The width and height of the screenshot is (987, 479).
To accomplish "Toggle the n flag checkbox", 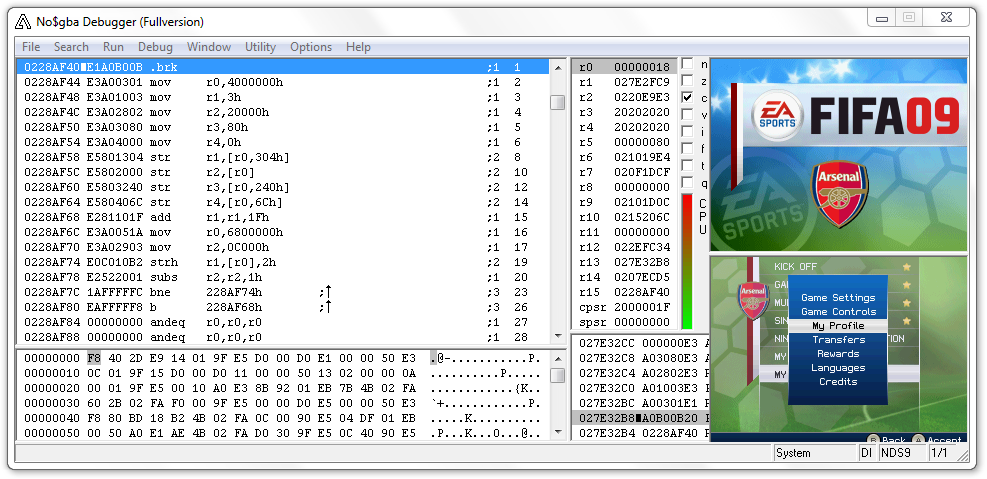I will tap(687, 64).
